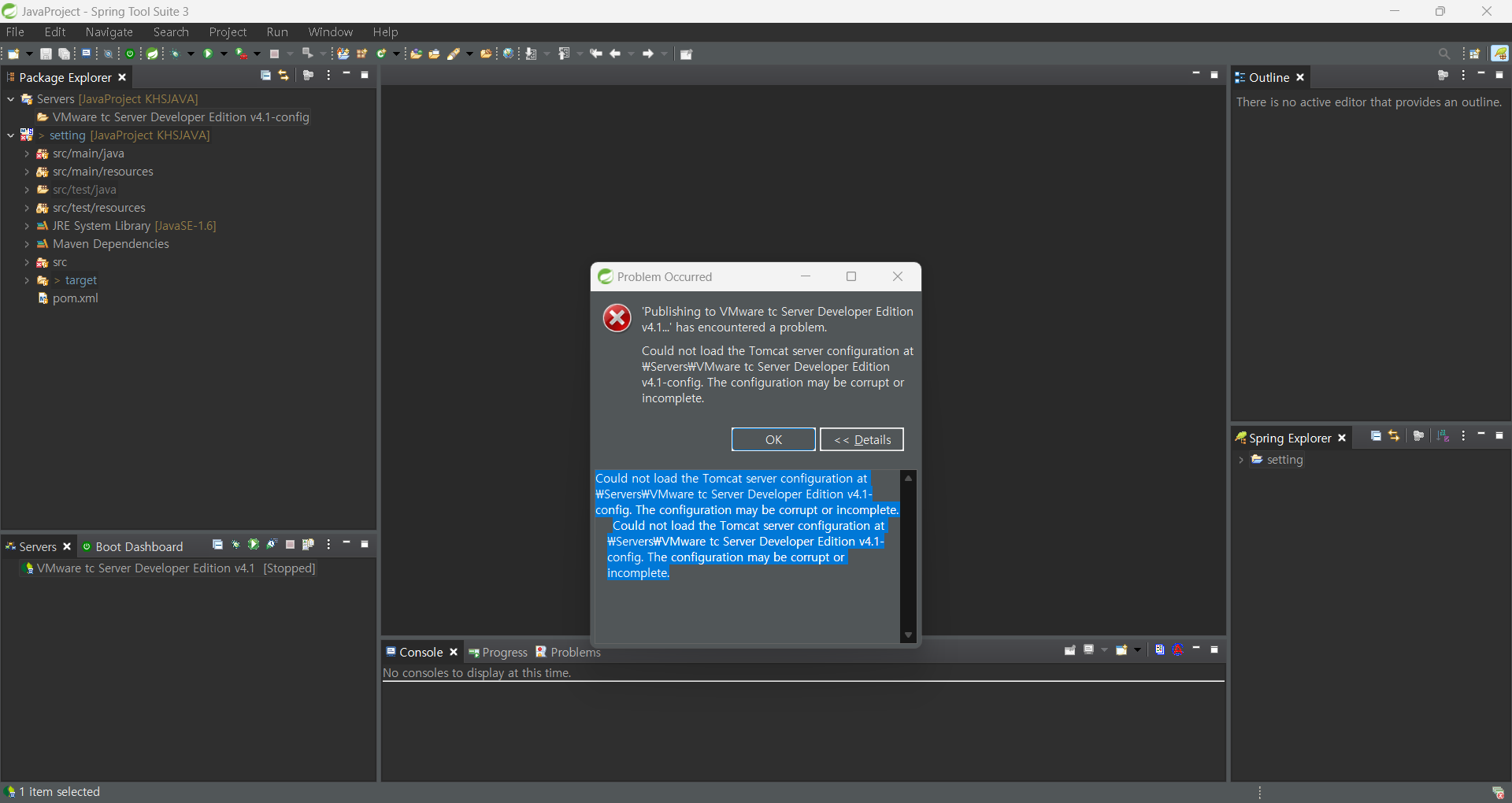This screenshot has width=1512, height=803.
Task: Collapse All in Spring Explorer toolbar
Action: point(1376,436)
